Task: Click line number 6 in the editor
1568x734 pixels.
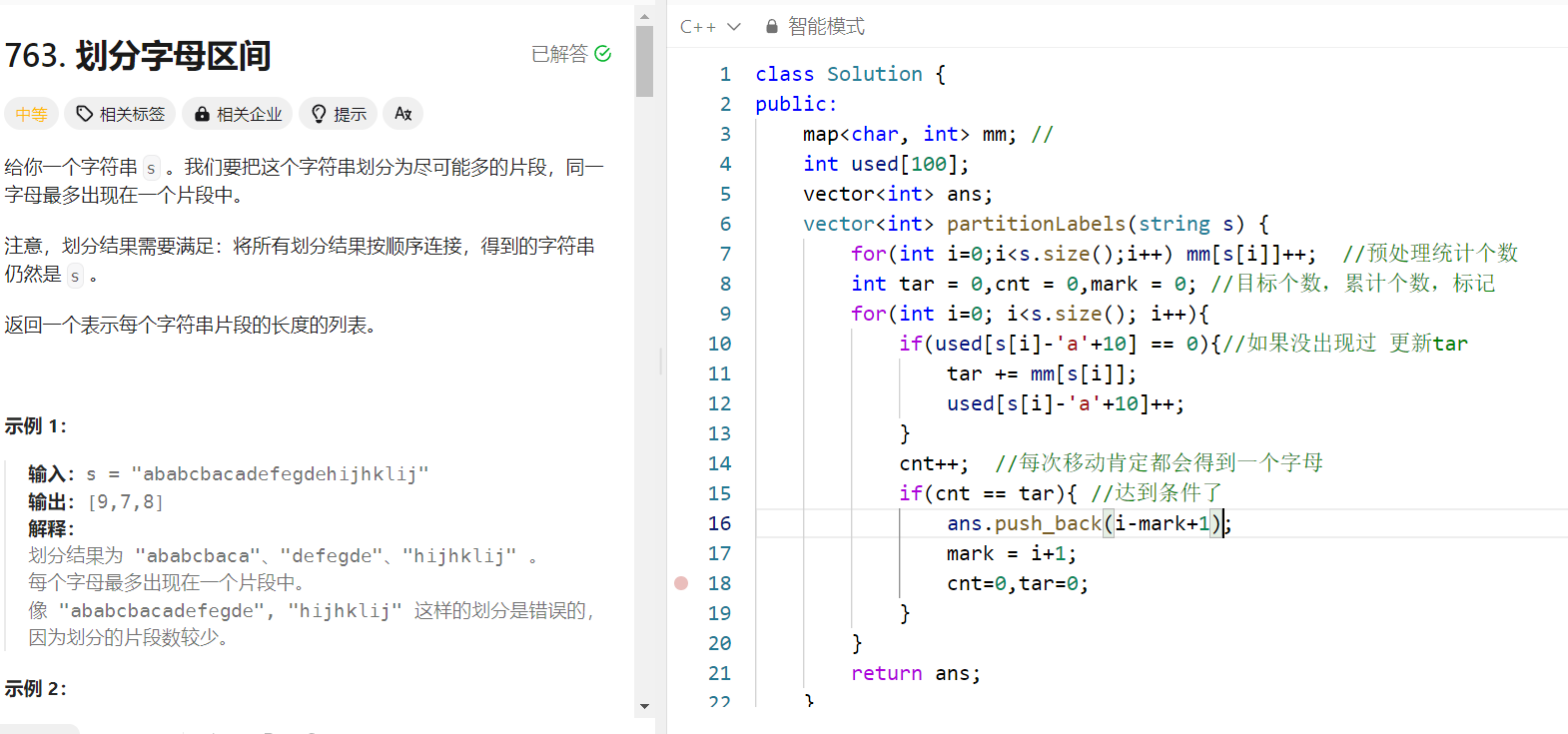Action: pos(725,224)
